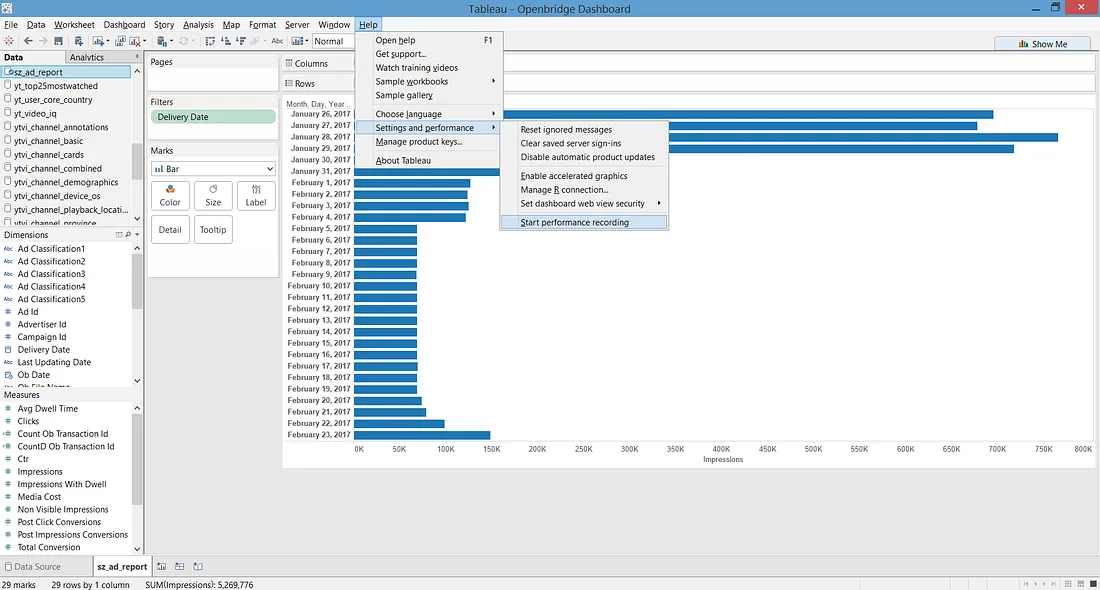Select the yt_user_core_country data source
The image size is (1100, 590).
[x=53, y=100]
